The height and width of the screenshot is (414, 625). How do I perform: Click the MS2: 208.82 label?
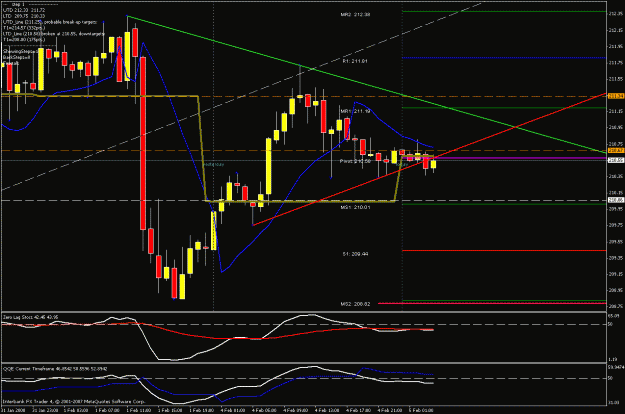coord(355,304)
